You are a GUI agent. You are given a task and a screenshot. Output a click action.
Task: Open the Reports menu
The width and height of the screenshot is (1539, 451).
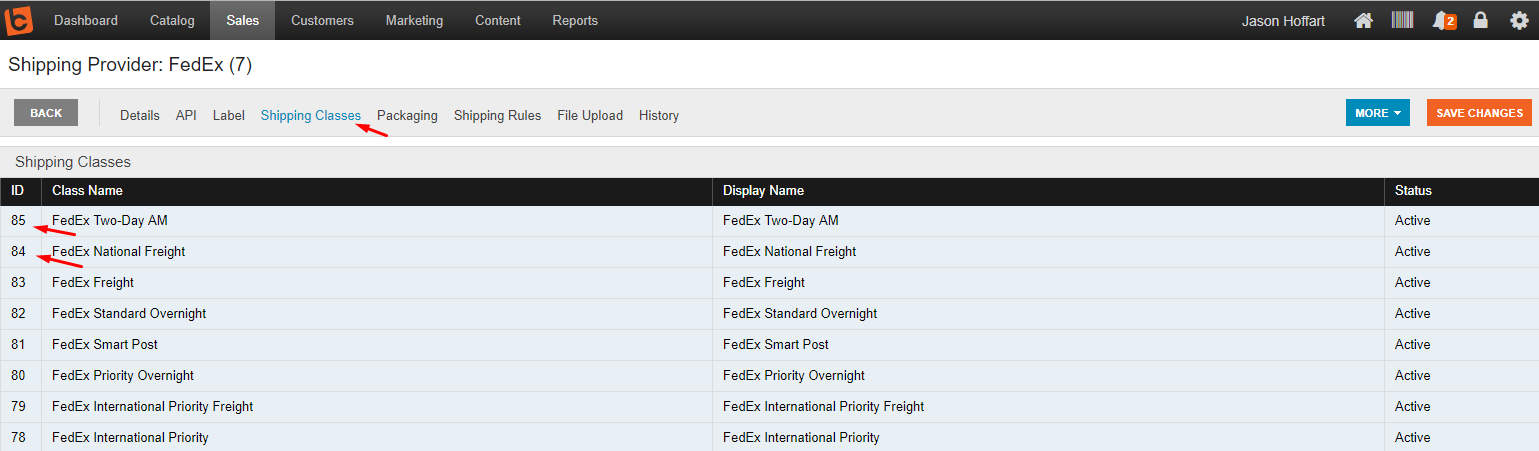coord(575,20)
